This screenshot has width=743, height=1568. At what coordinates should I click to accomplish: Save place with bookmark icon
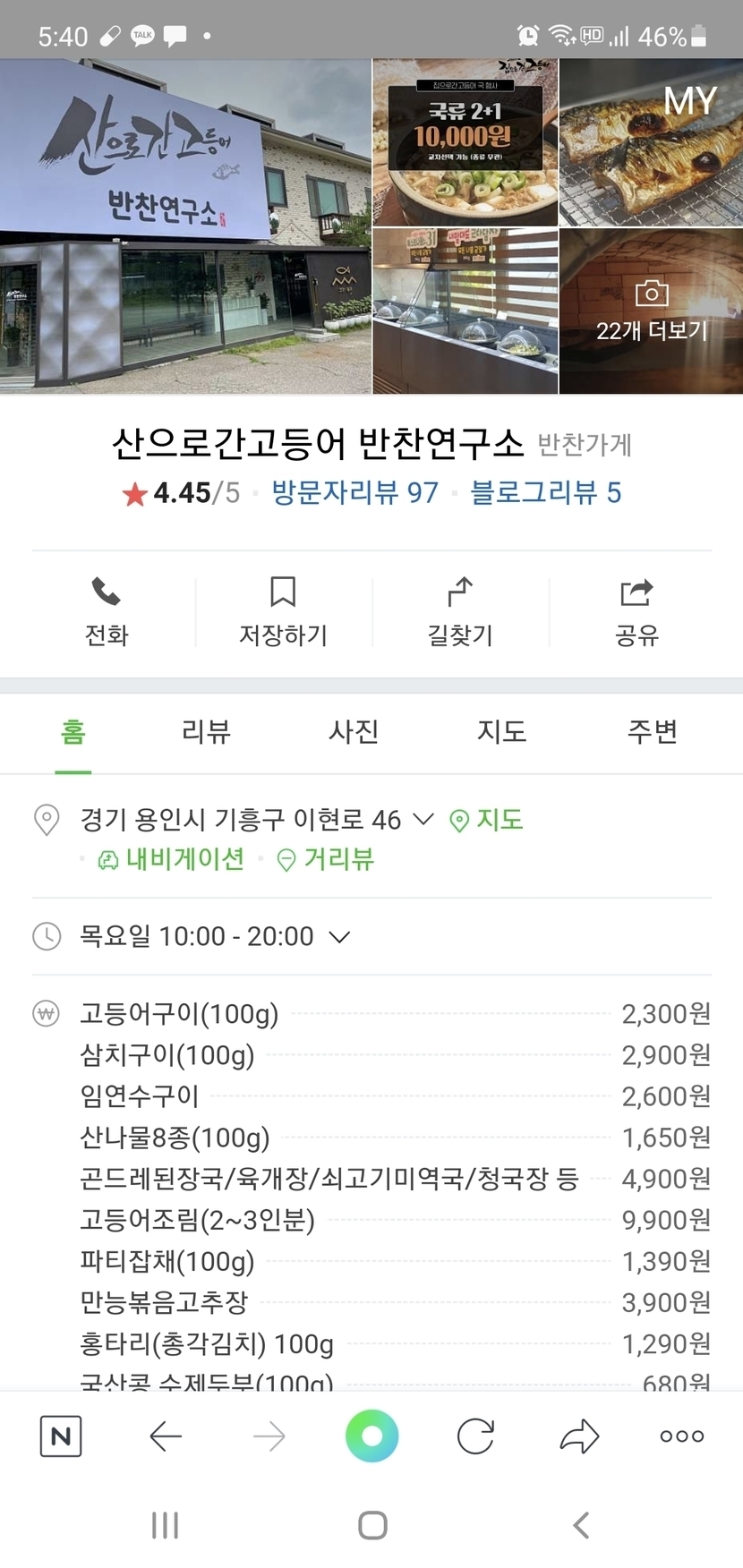pos(283,592)
